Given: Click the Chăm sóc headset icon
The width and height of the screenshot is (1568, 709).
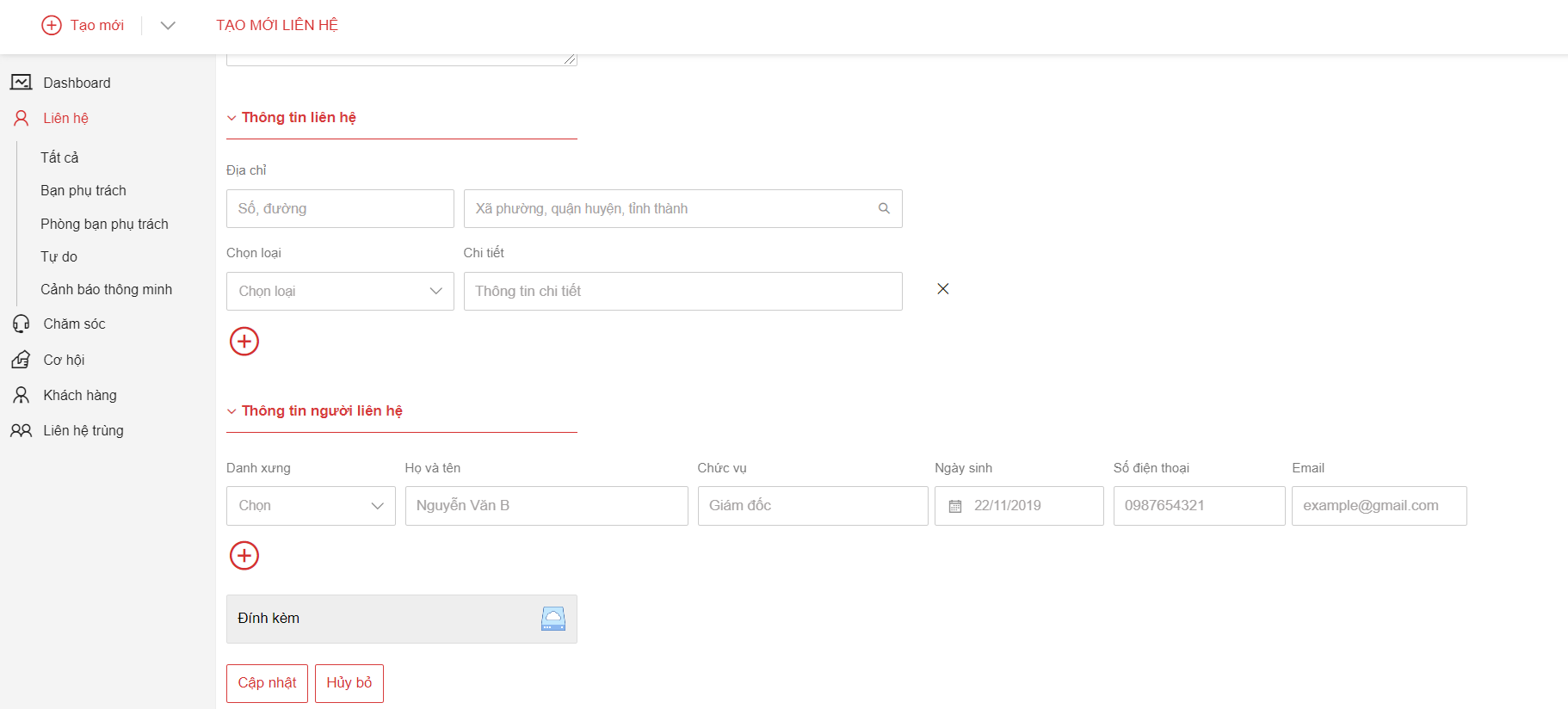Looking at the screenshot, I should click(22, 324).
